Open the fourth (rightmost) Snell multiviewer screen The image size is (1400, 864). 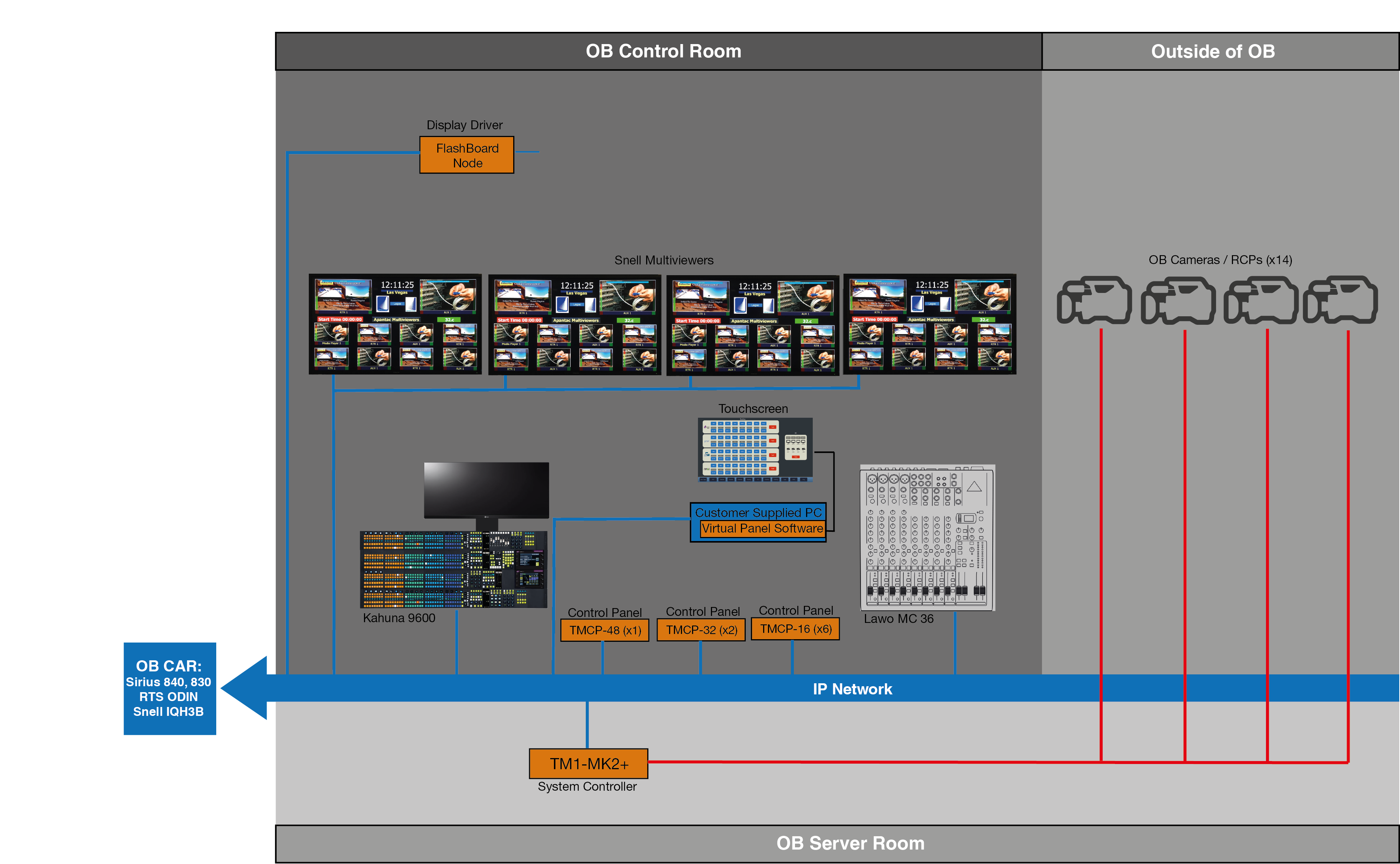[930, 324]
